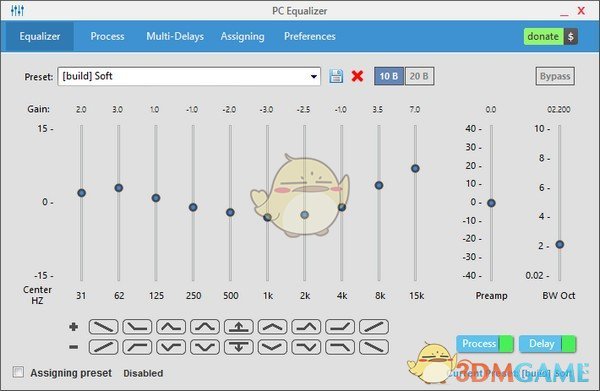Image resolution: width=600 pixels, height=391 pixels.
Task: Lower all bands with the down-arrow button
Action: 238,347
